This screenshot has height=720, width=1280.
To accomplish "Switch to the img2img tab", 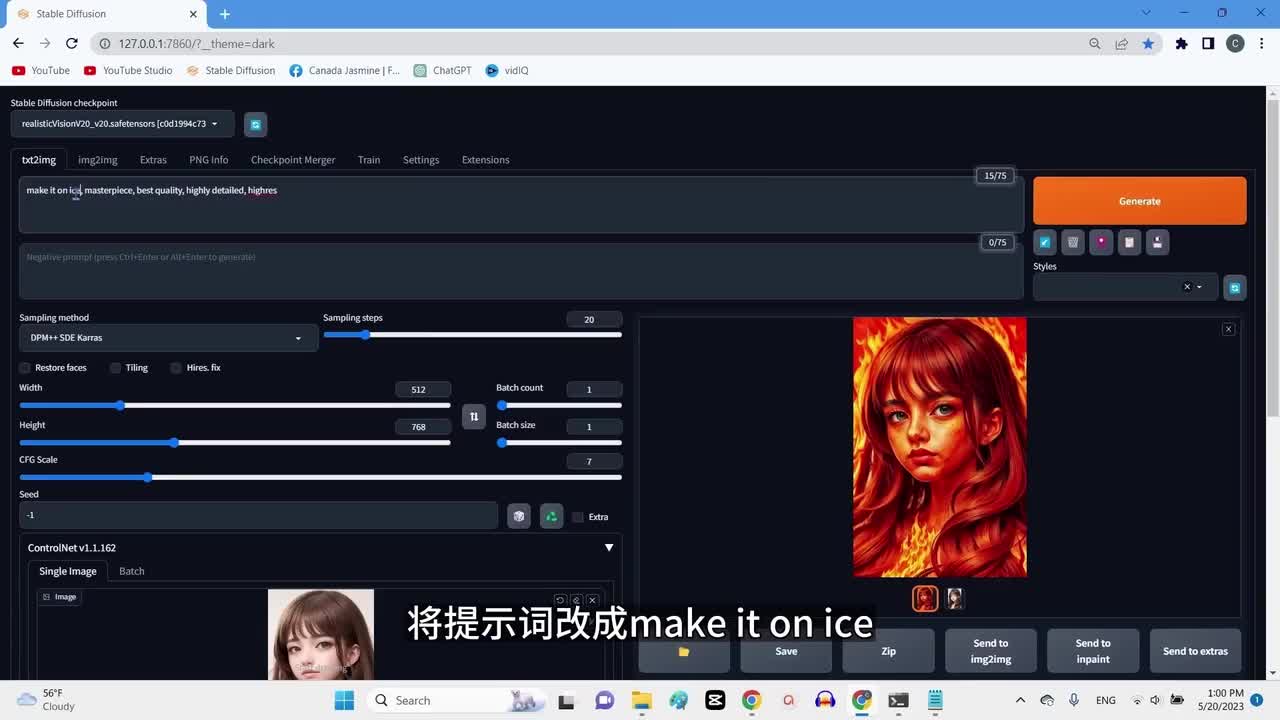I will 98,160.
